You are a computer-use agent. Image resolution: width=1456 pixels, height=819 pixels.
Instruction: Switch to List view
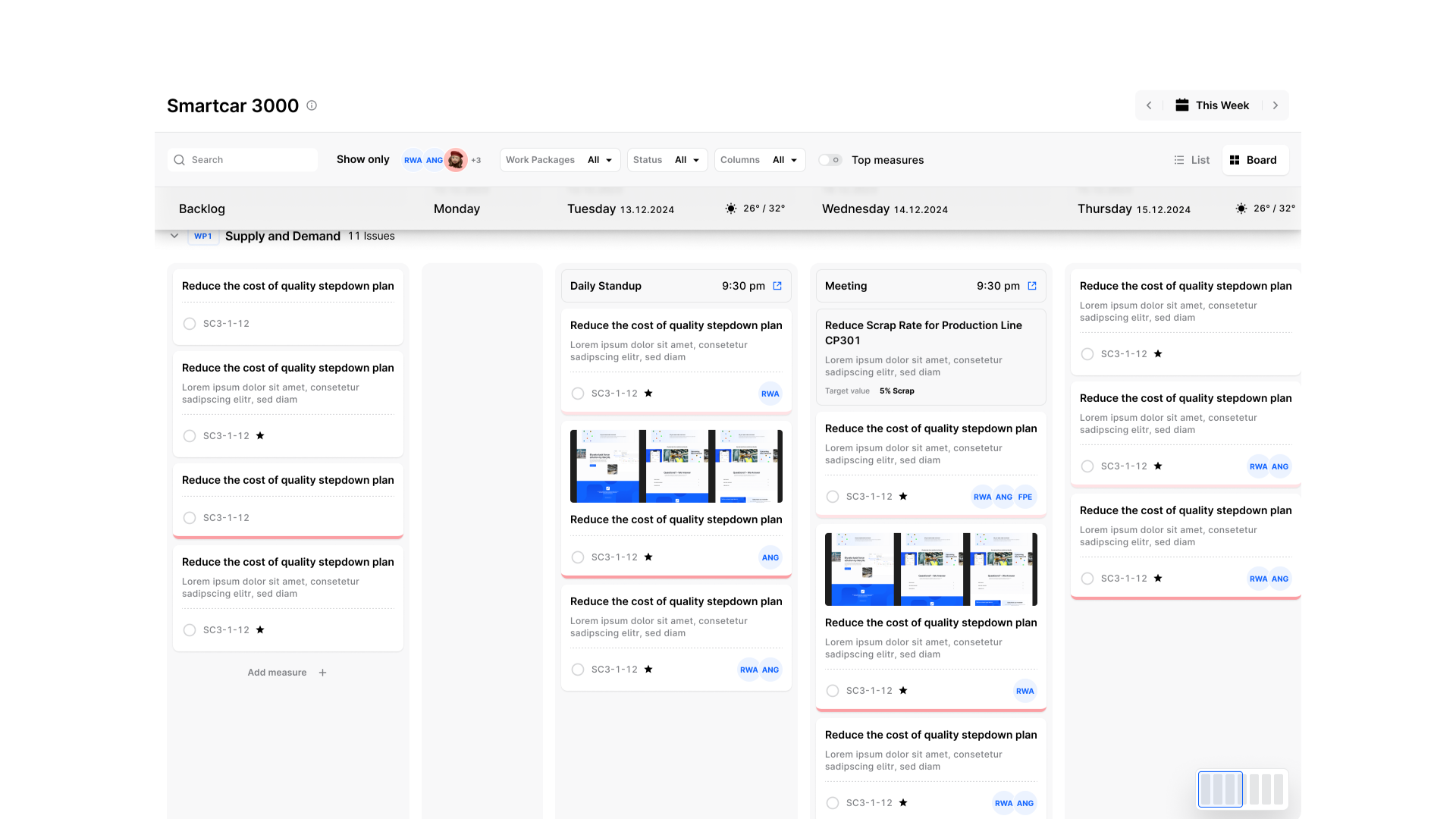[x=1191, y=160]
